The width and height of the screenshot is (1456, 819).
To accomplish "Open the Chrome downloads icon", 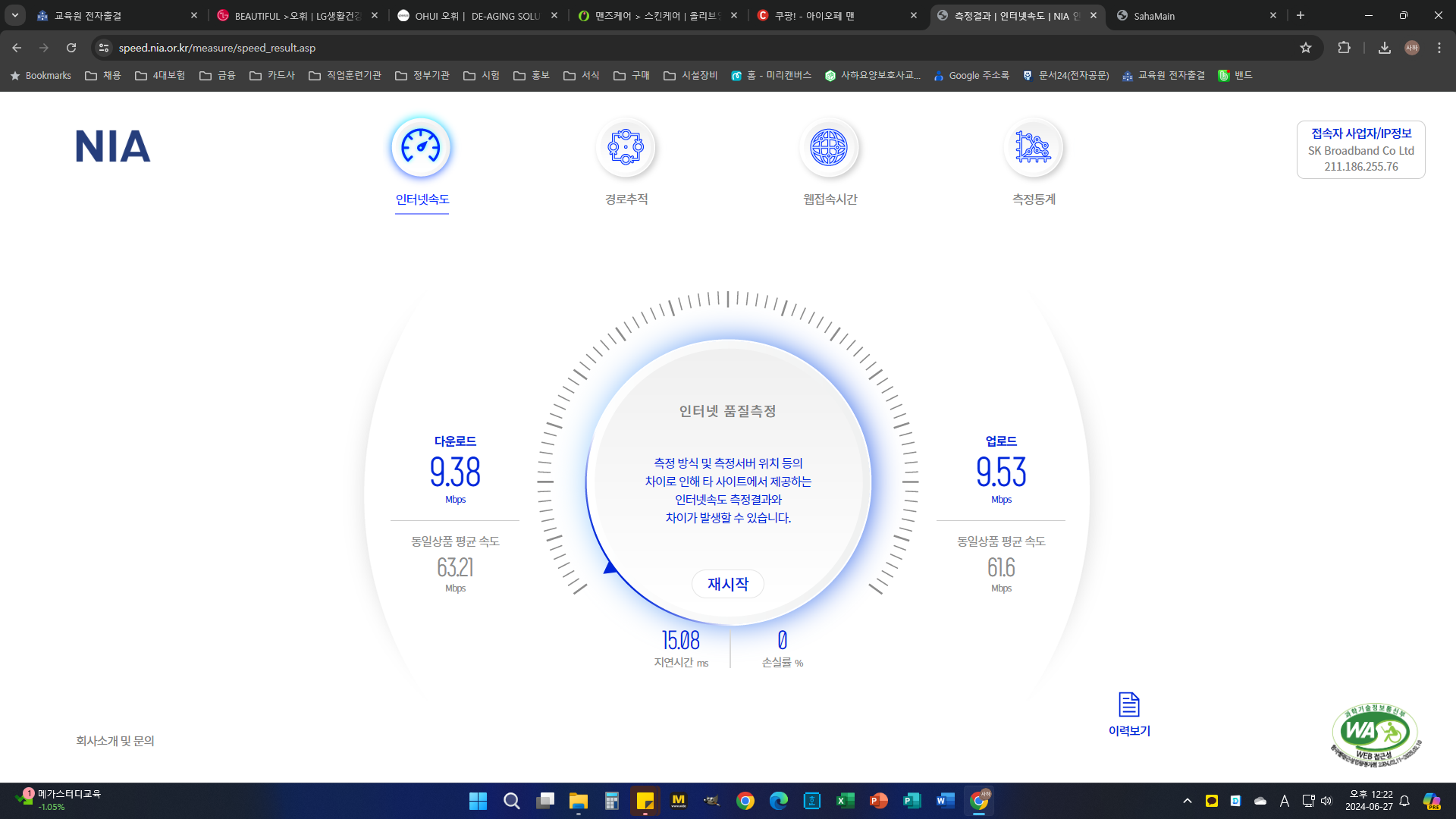I will [x=1385, y=48].
